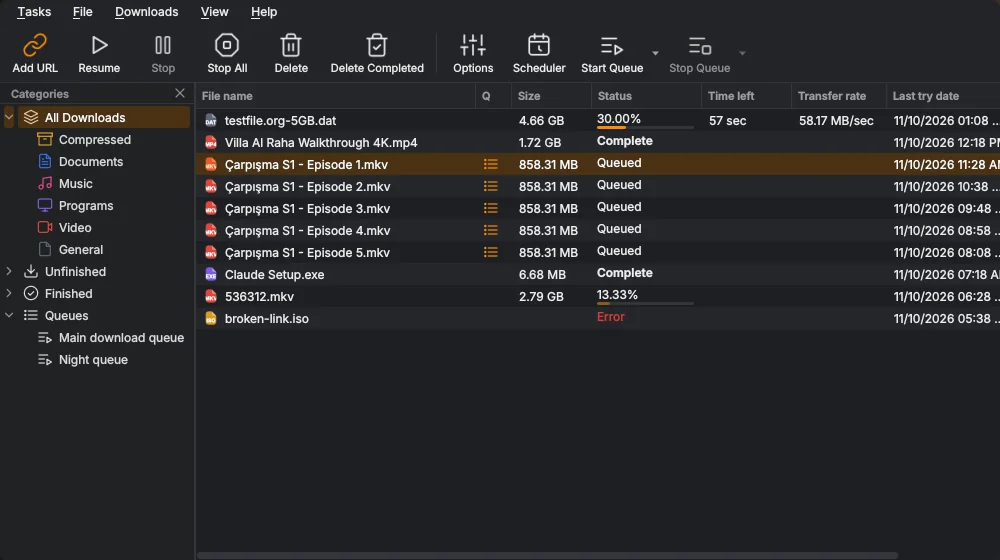The width and height of the screenshot is (1000, 560).
Task: Select the Video category
Action: point(75,228)
